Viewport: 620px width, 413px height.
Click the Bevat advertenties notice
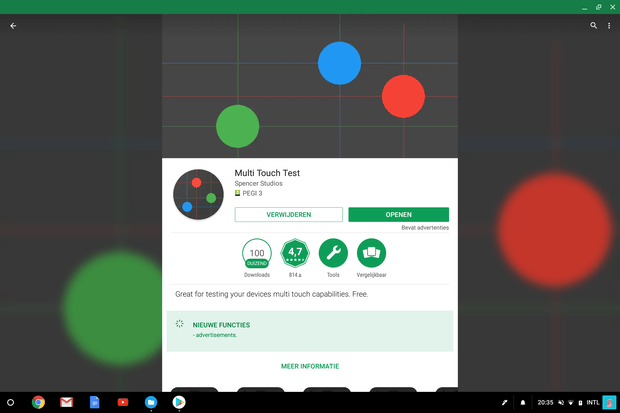425,227
